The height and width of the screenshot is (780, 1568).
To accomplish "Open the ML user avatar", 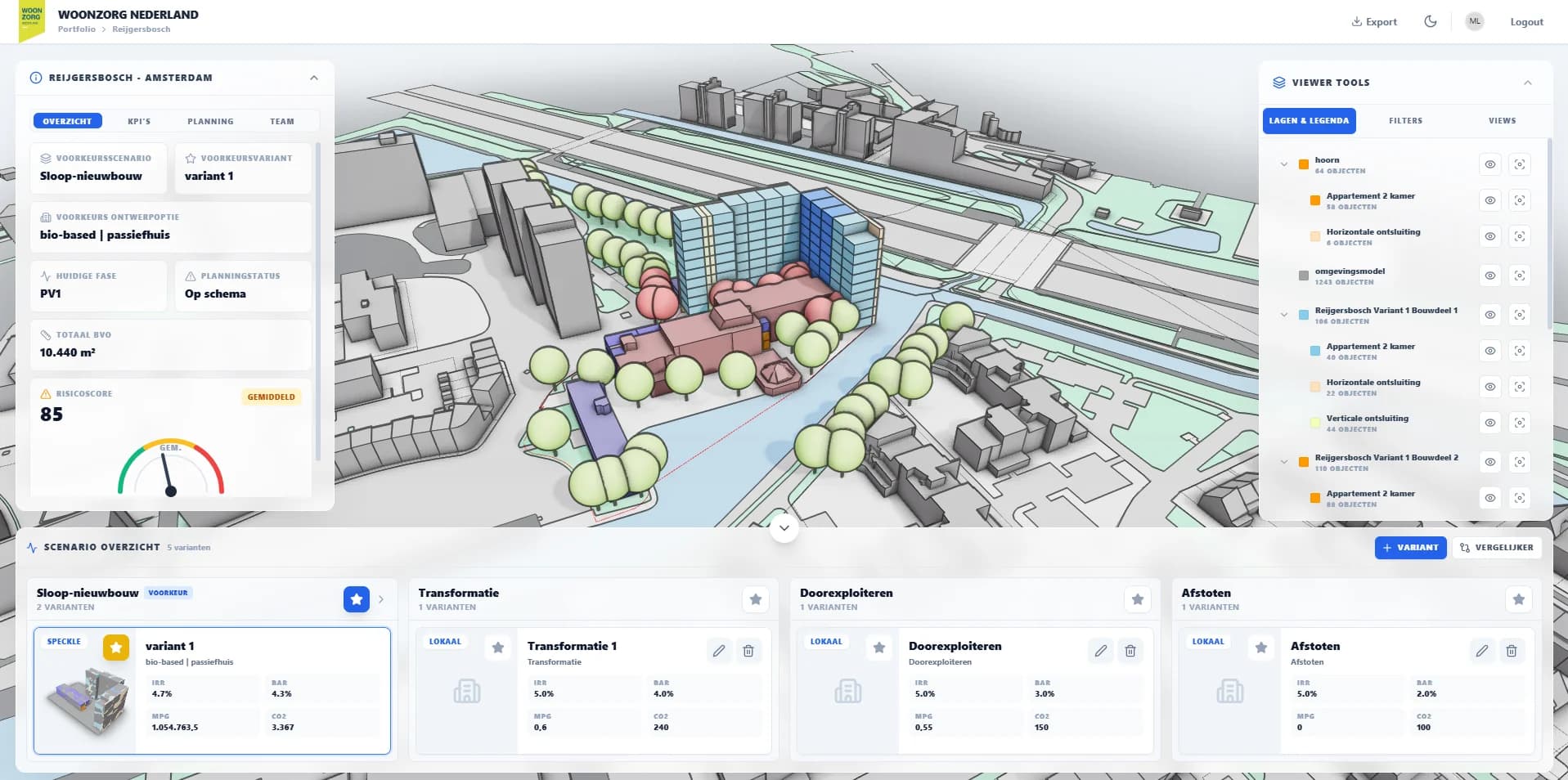I will click(1474, 22).
